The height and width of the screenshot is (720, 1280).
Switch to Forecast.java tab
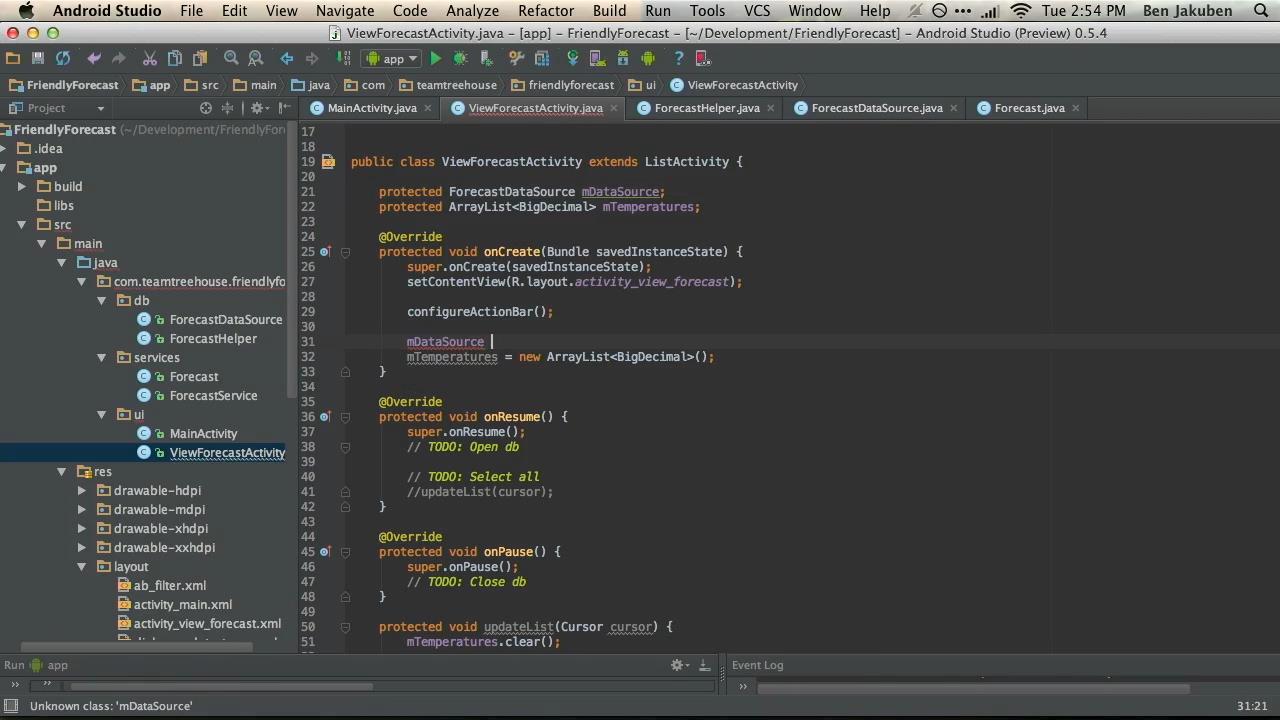[1029, 108]
